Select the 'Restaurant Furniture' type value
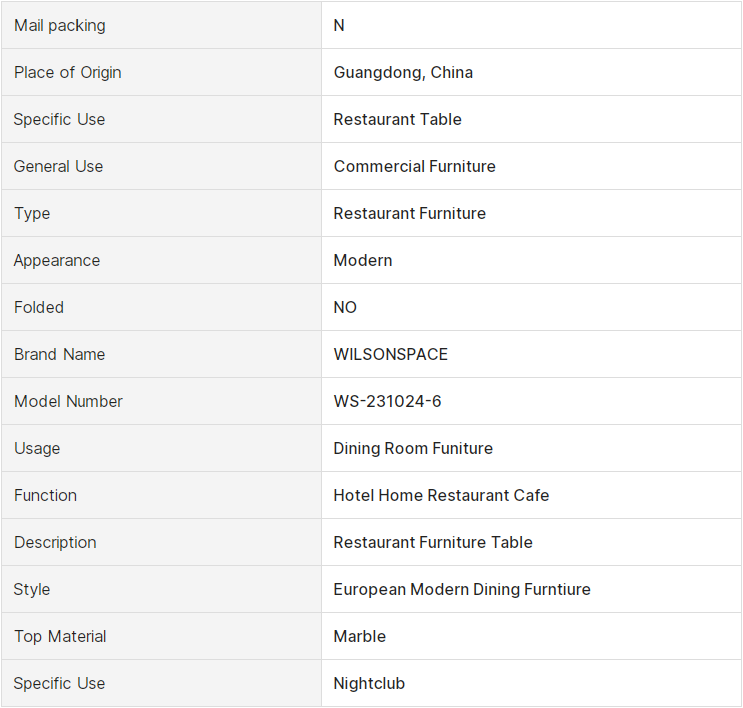The height and width of the screenshot is (708, 743). pyautogui.click(x=409, y=213)
